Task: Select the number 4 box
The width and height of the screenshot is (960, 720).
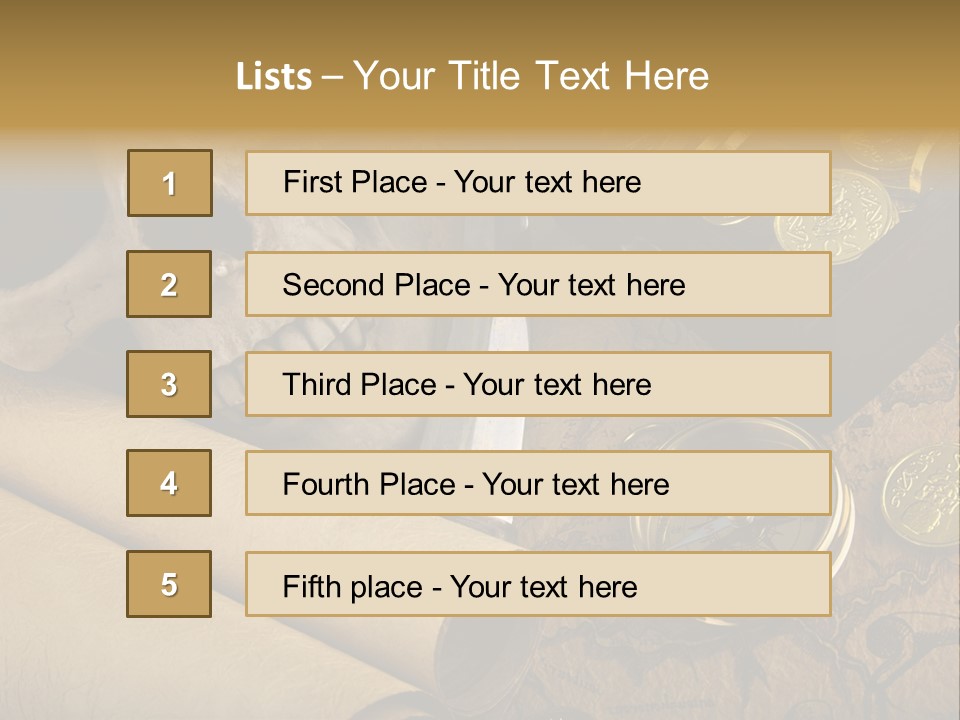Action: tap(169, 483)
